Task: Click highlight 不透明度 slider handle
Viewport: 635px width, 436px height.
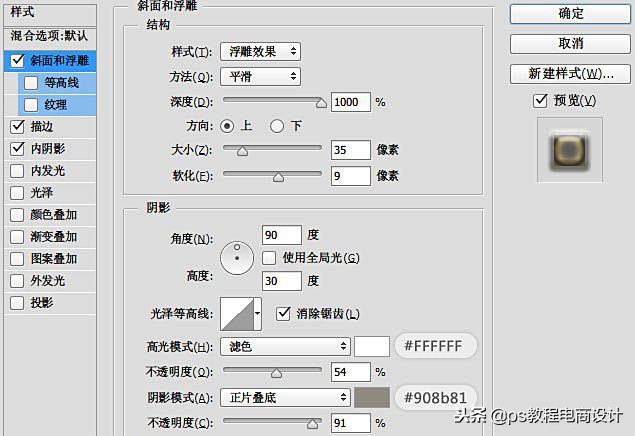Action: point(276,373)
